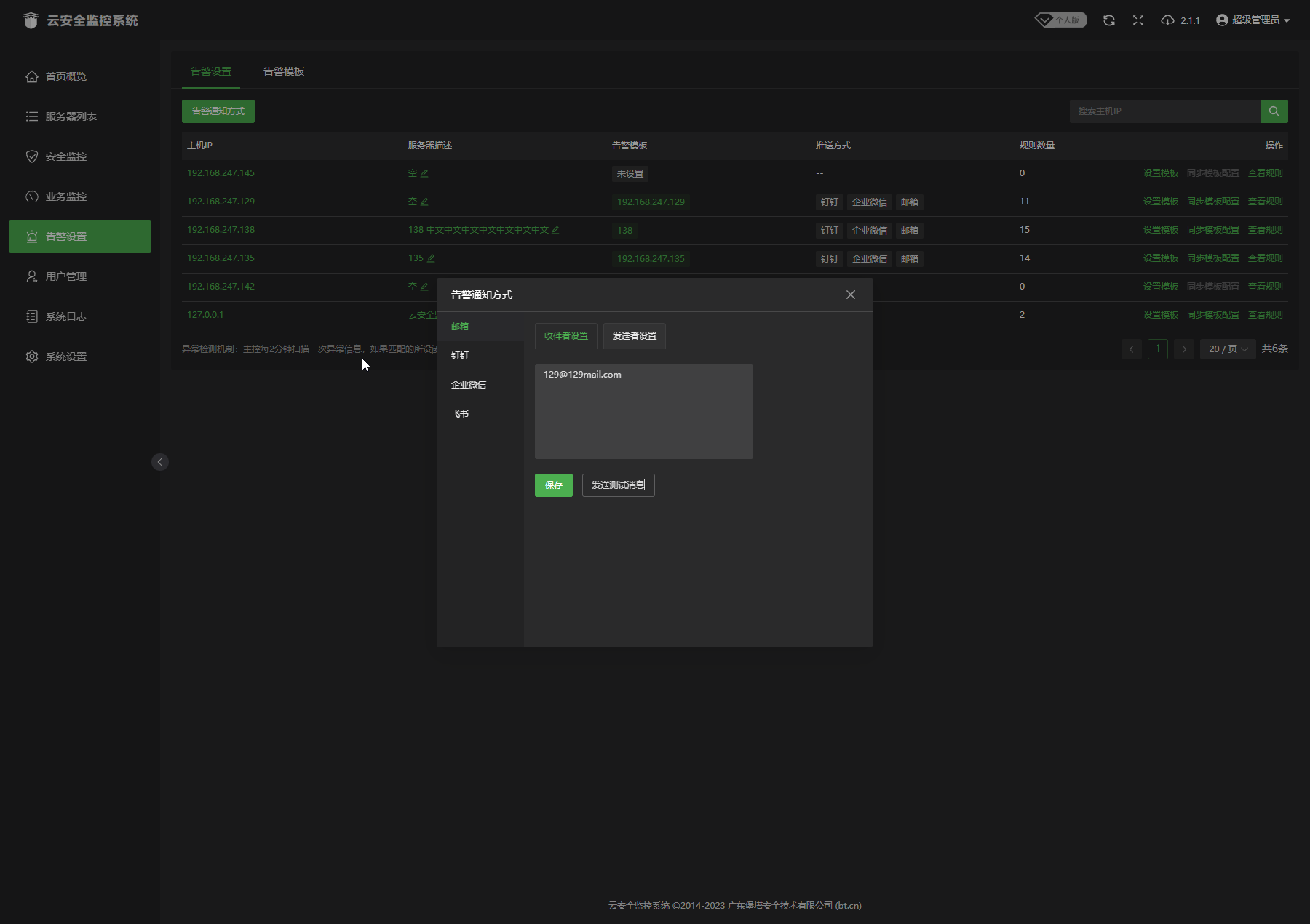
Task: Select 飞书 notification method
Action: (460, 414)
